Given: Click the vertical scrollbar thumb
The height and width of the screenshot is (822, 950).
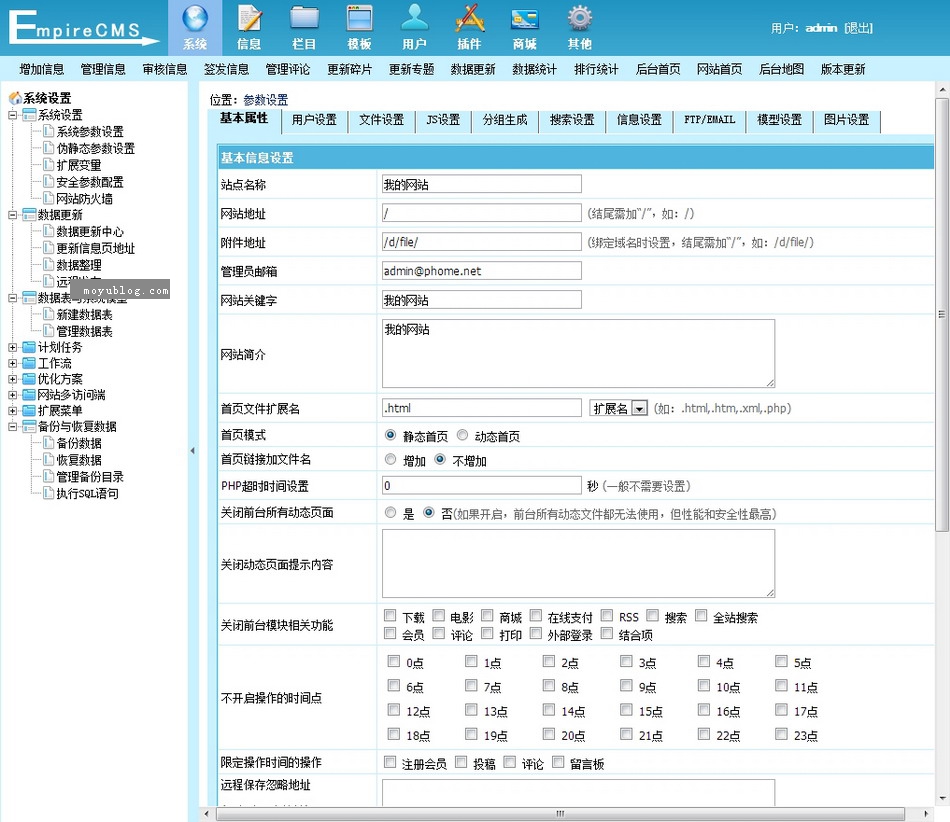Looking at the screenshot, I should 942,315.
